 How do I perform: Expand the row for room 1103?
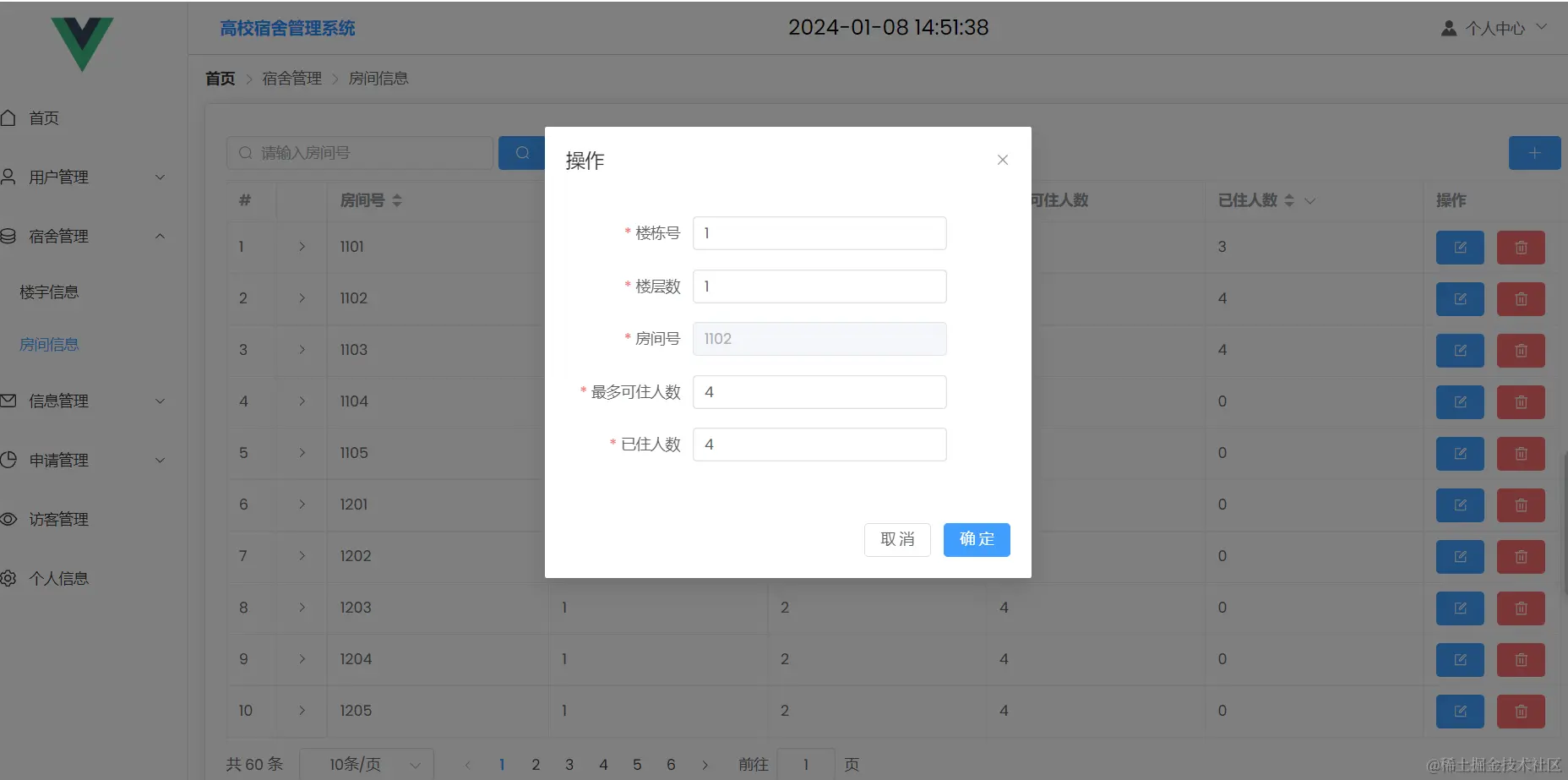point(302,350)
